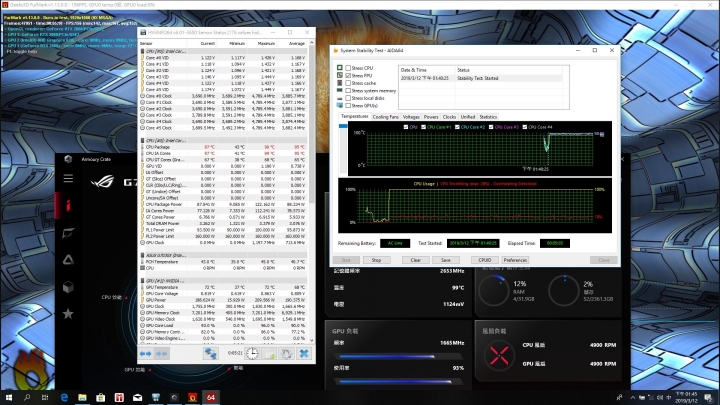Click Clear button in AIDA64
The width and height of the screenshot is (720, 405).
(416, 260)
